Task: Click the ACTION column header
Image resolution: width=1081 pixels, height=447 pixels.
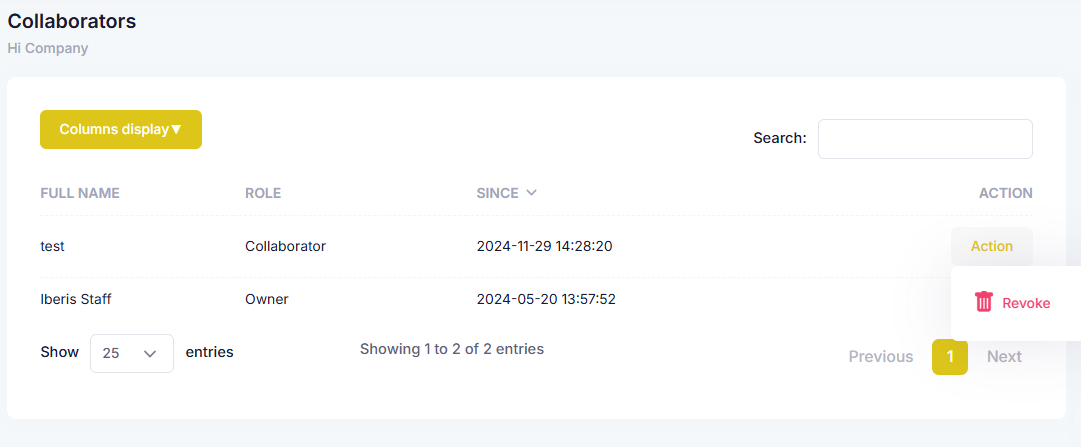Action: [x=1006, y=193]
